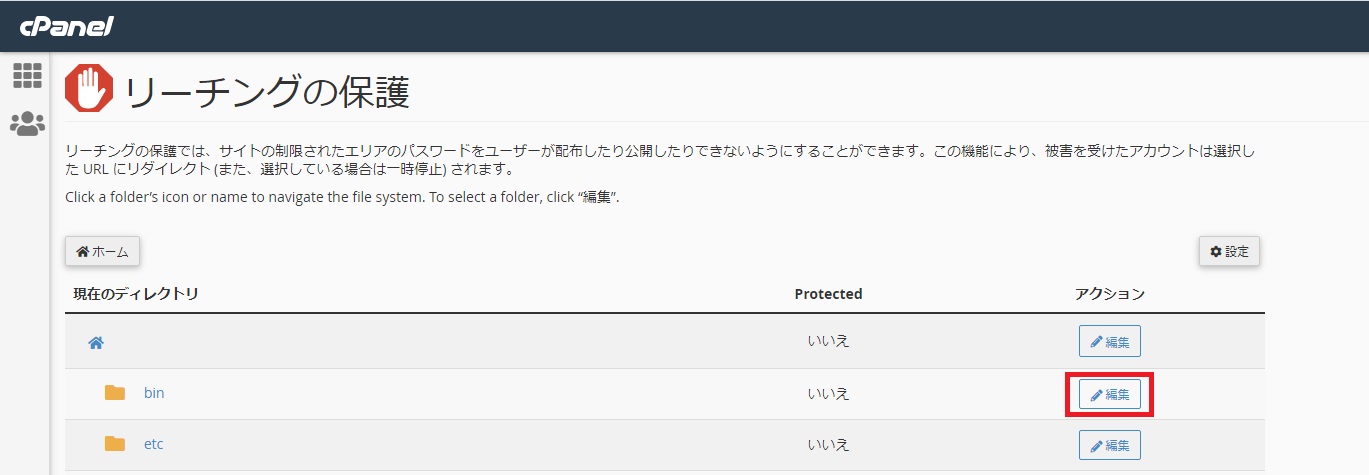Image resolution: width=1369 pixels, height=475 pixels.
Task: Open the tools grid icon in sidebar
Action: 27,75
